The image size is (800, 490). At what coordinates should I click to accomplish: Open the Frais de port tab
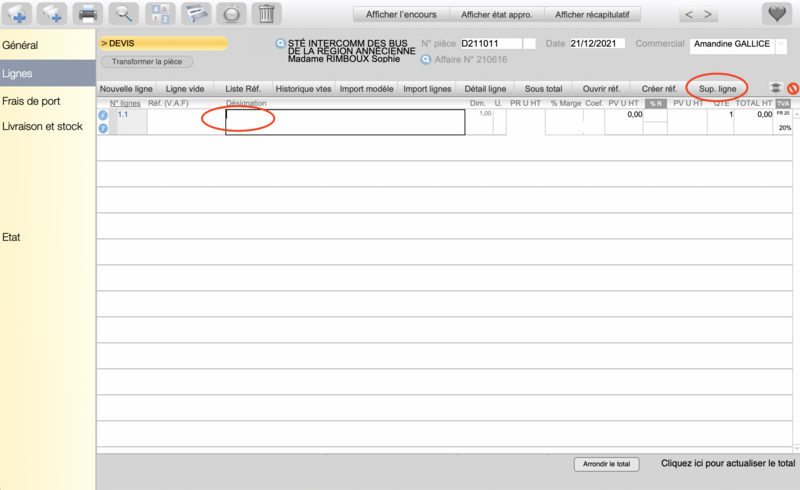(31, 101)
